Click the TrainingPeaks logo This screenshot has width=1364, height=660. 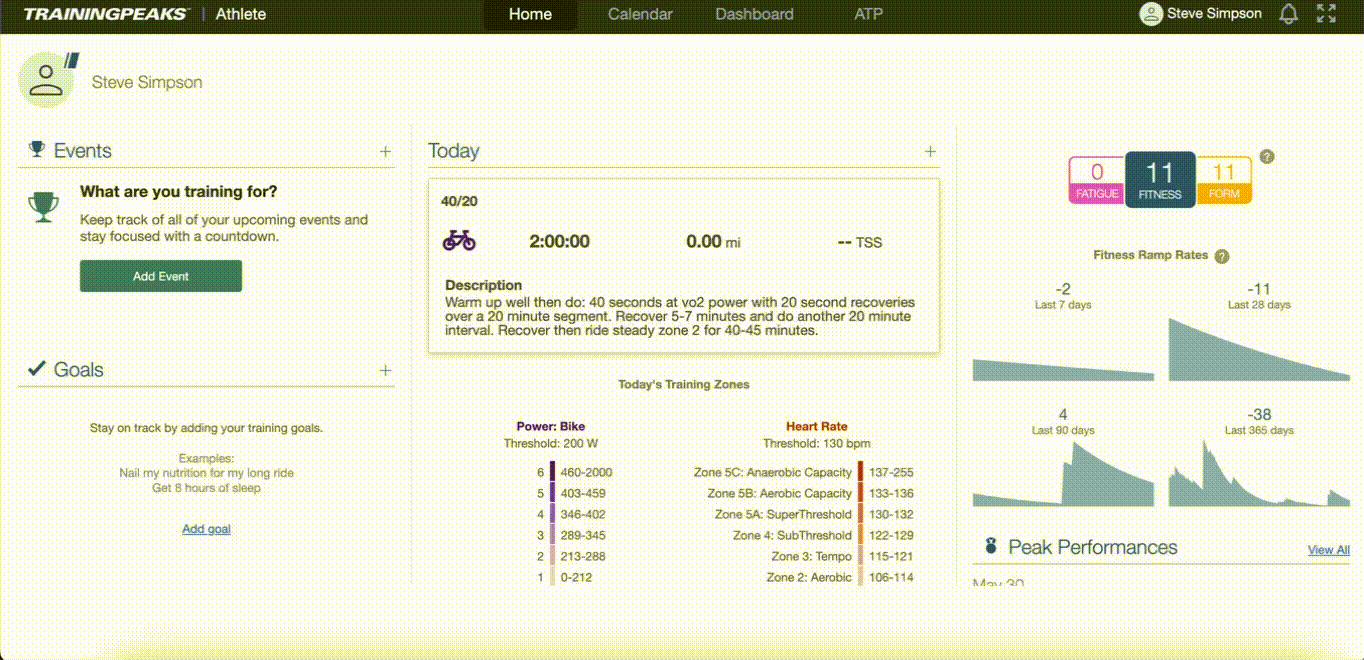coord(105,14)
